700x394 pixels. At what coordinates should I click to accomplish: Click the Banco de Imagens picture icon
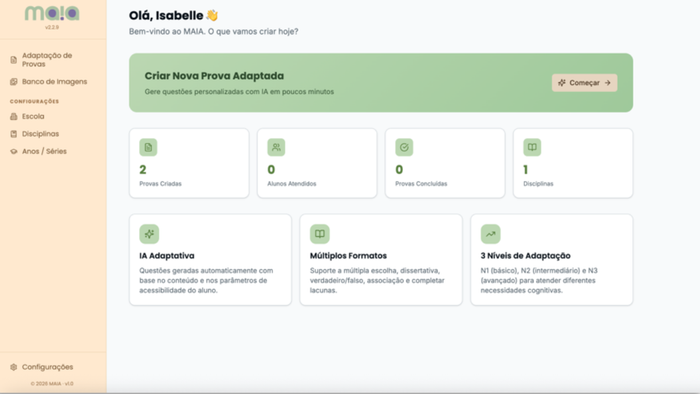pos(14,82)
